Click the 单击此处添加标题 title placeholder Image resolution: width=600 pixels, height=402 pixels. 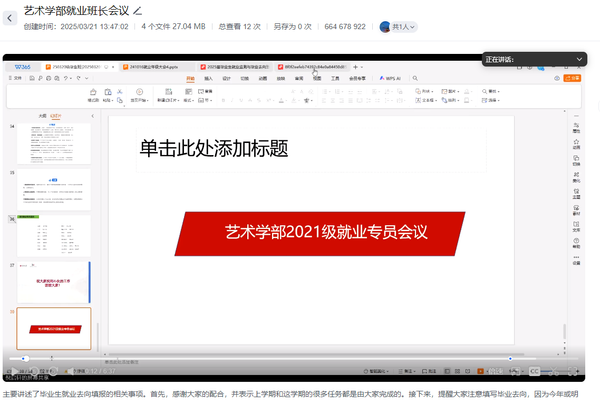[214, 148]
